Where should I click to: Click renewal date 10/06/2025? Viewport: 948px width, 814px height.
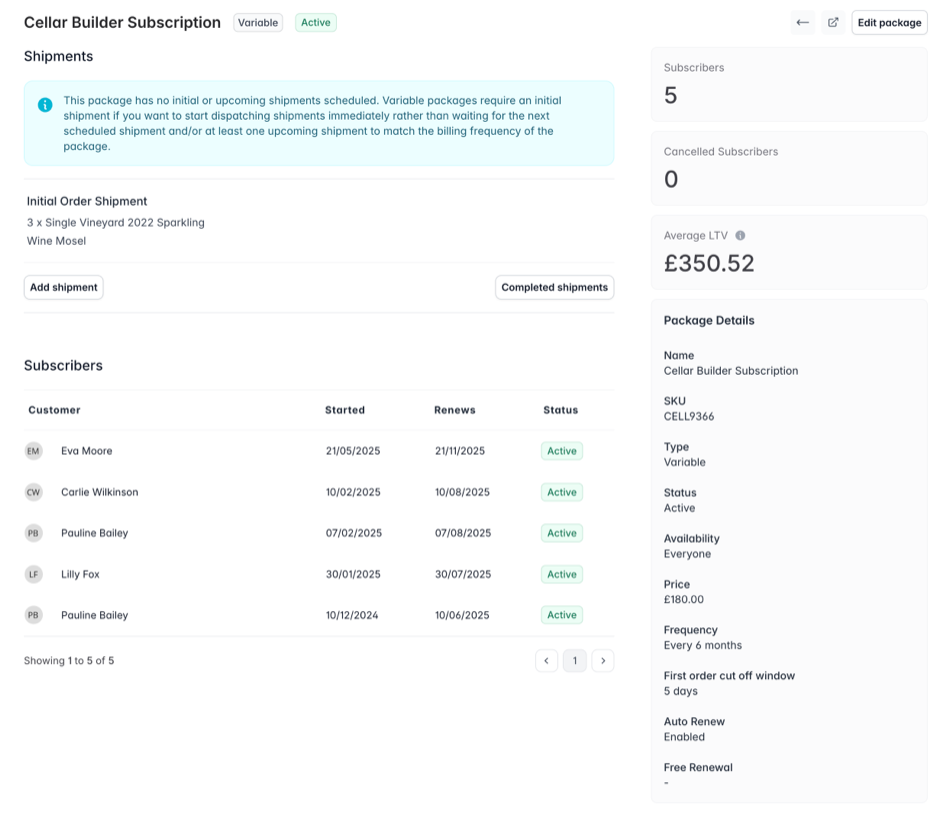462,615
